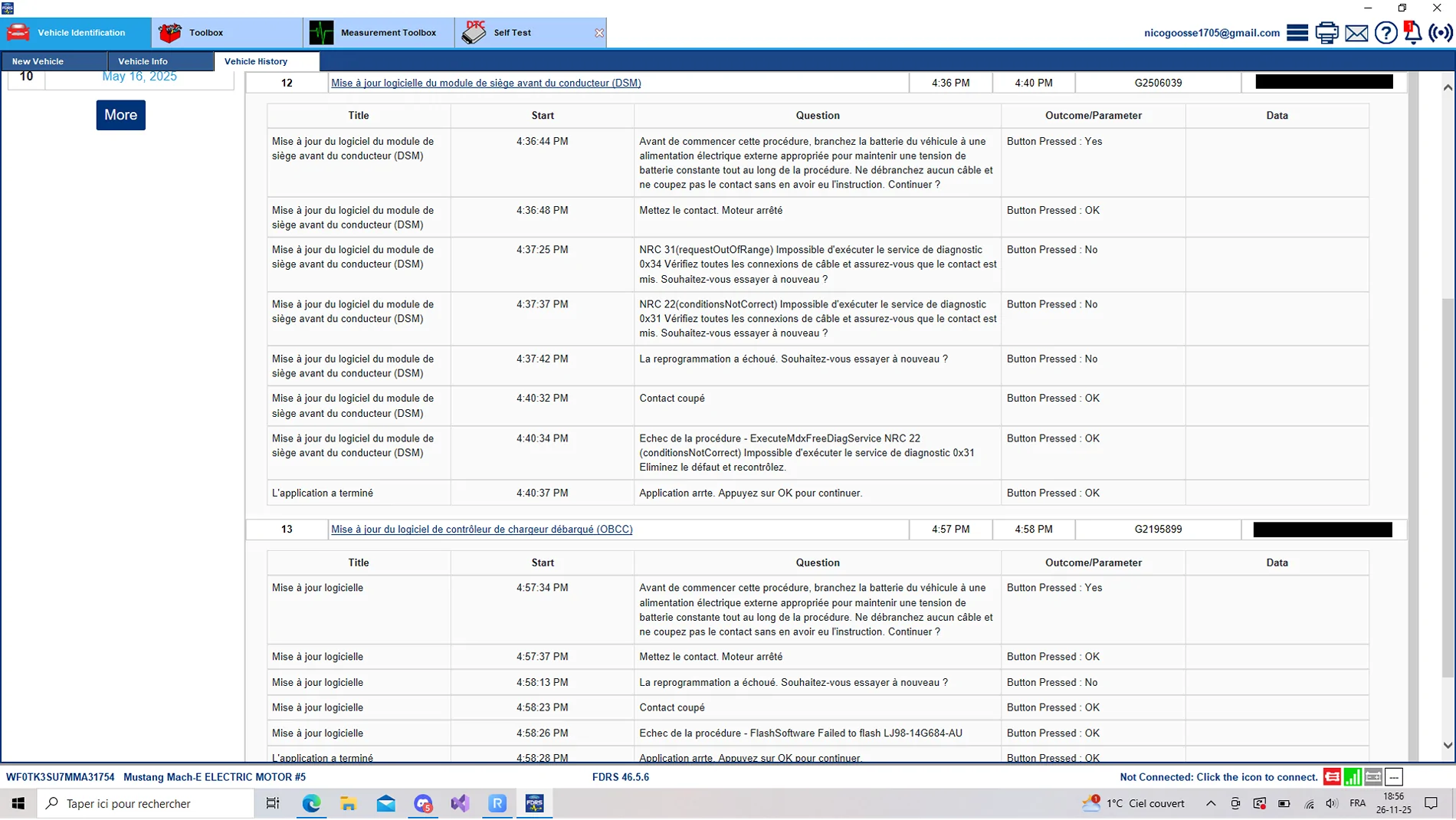Show hidden system tray icons
The height and width of the screenshot is (820, 1456).
point(1211,803)
